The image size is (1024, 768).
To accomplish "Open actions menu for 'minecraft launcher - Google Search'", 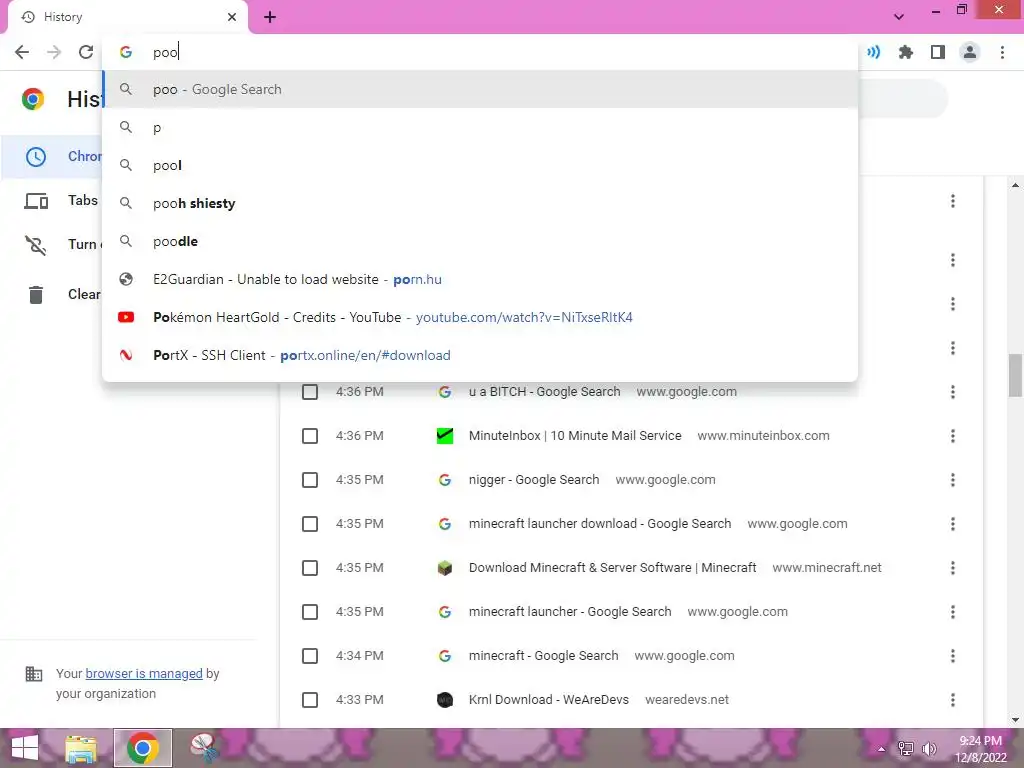I will [x=953, y=612].
